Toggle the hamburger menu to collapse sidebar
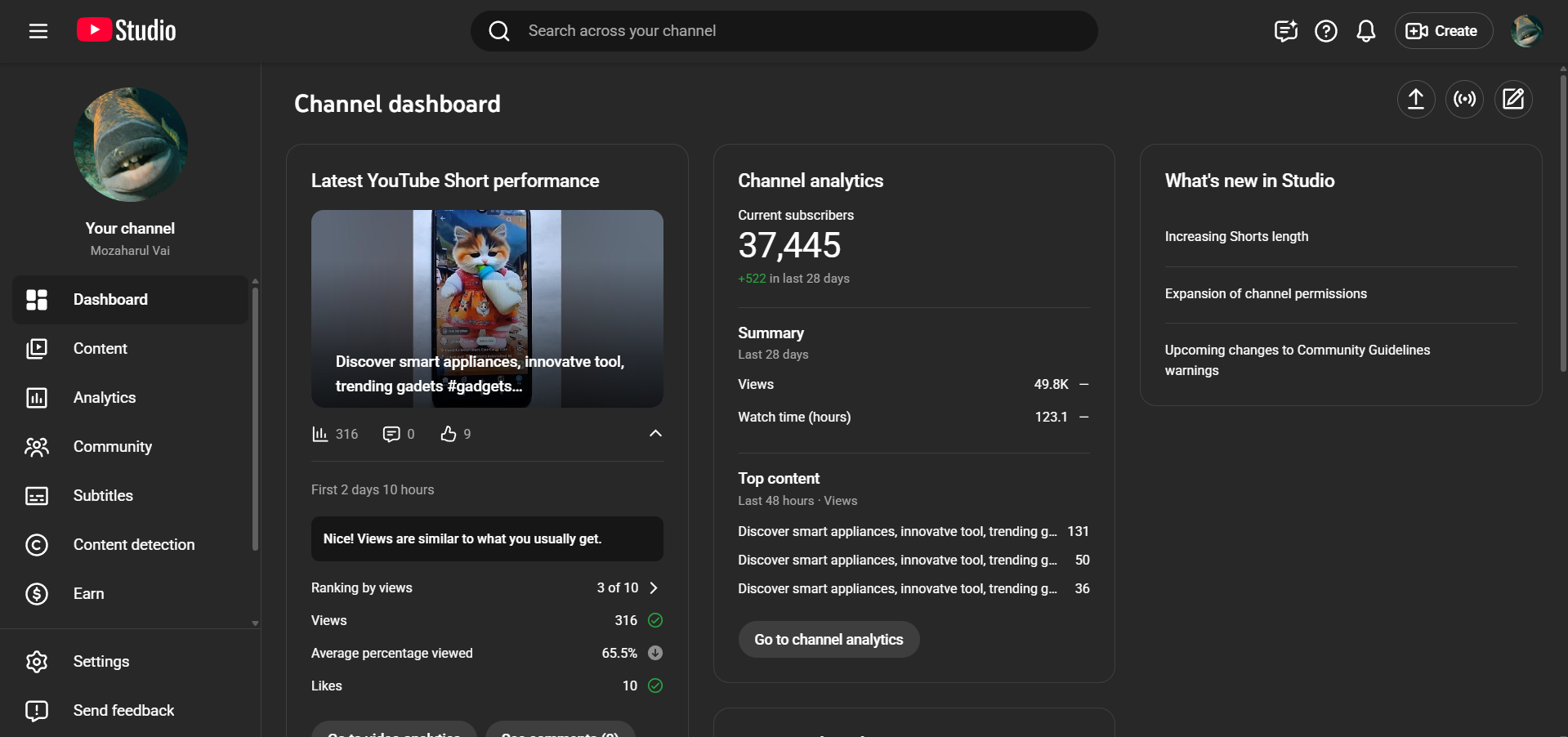The height and width of the screenshot is (737, 1568). 38,31
